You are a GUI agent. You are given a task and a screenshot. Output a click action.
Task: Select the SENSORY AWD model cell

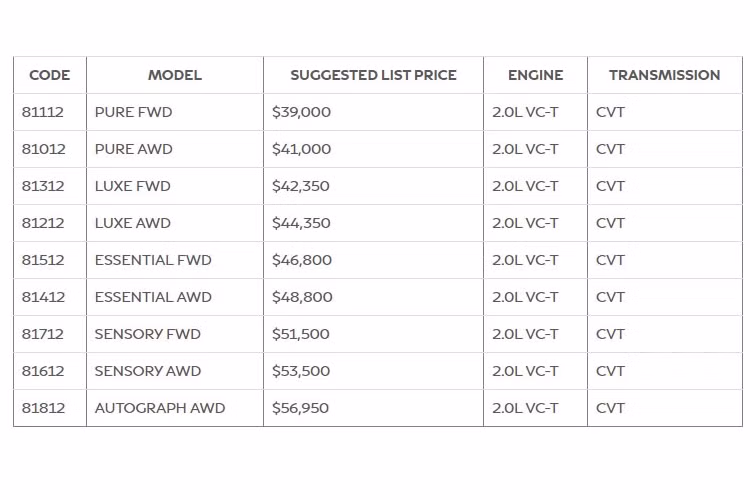pyautogui.click(x=148, y=371)
